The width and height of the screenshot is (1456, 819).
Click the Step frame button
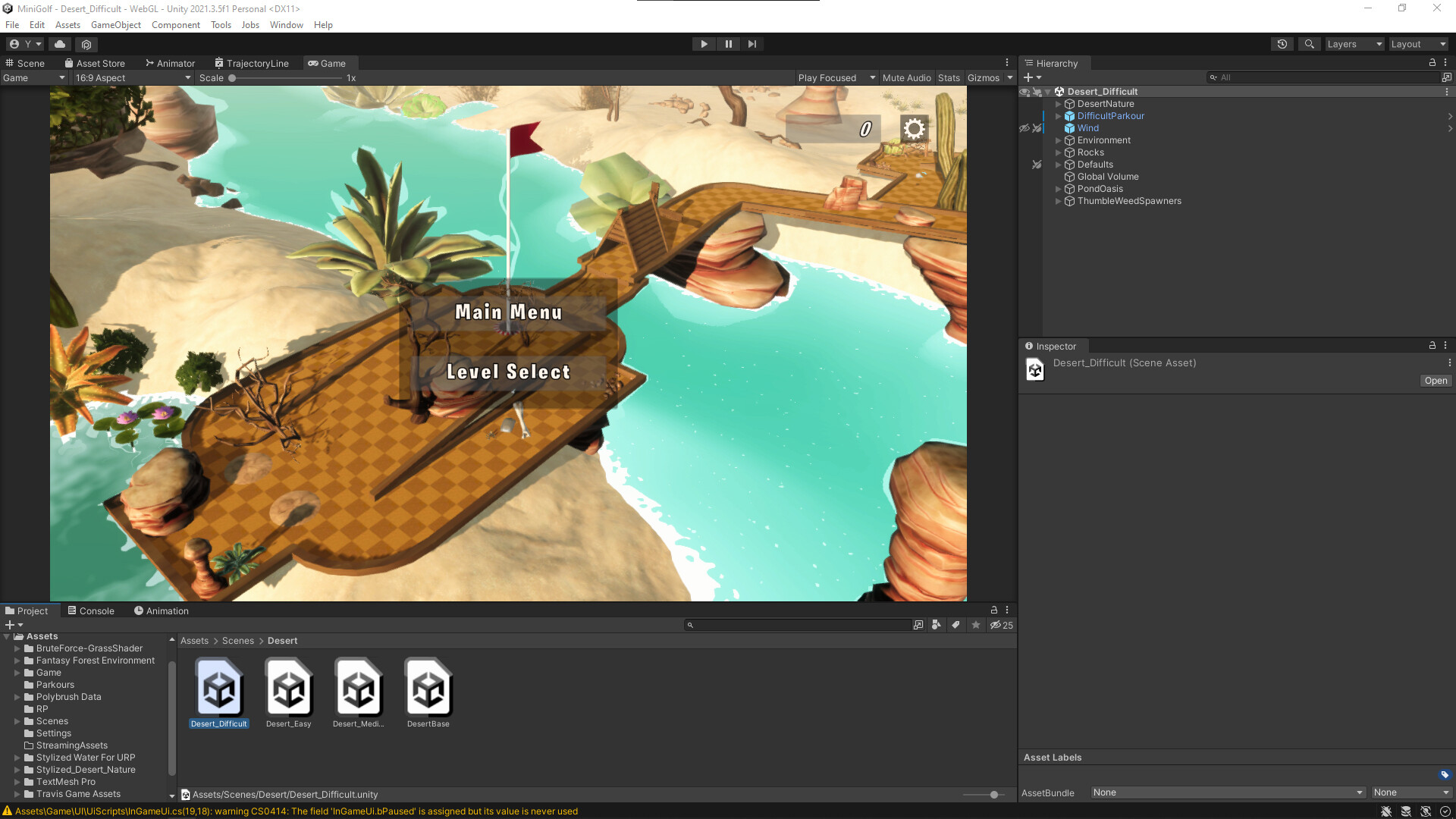752,44
